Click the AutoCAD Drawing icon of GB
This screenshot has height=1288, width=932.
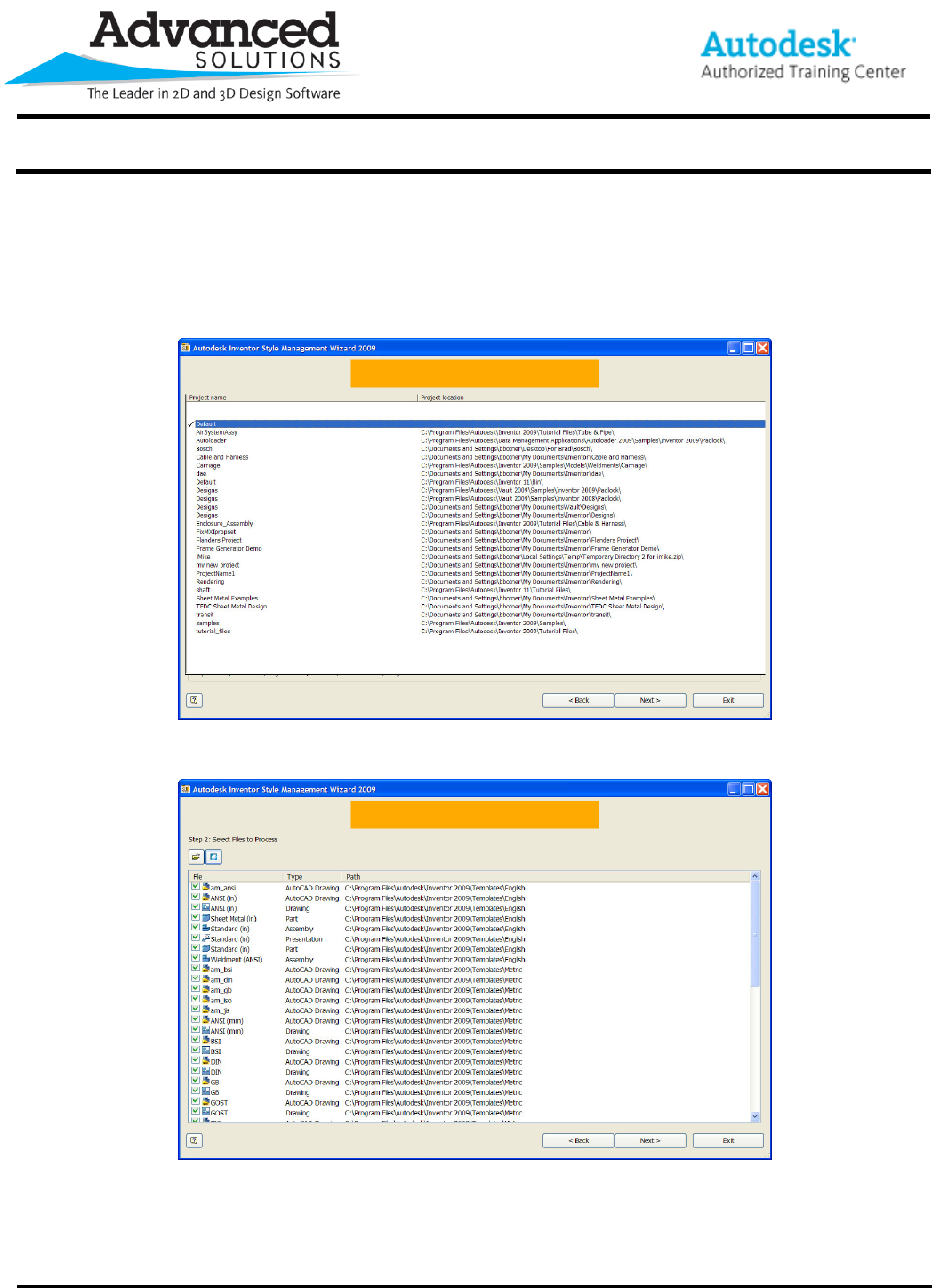[205, 1082]
